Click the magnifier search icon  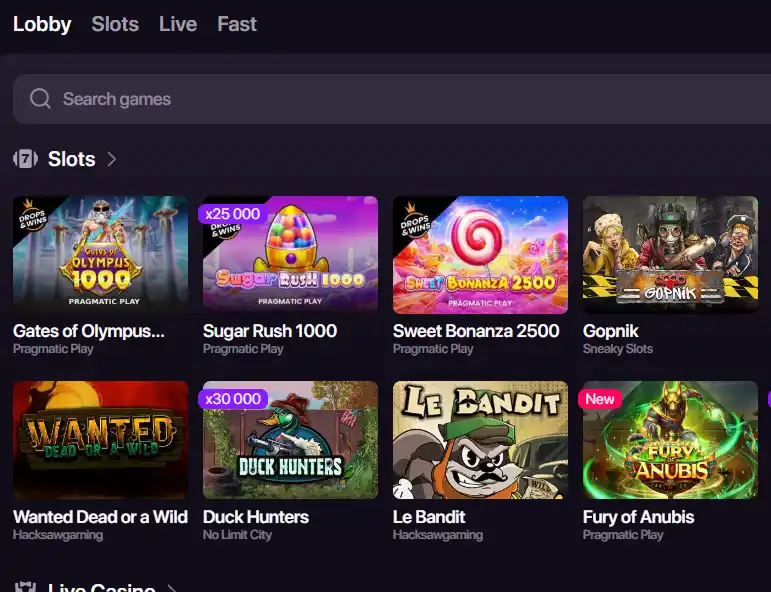[x=40, y=99]
